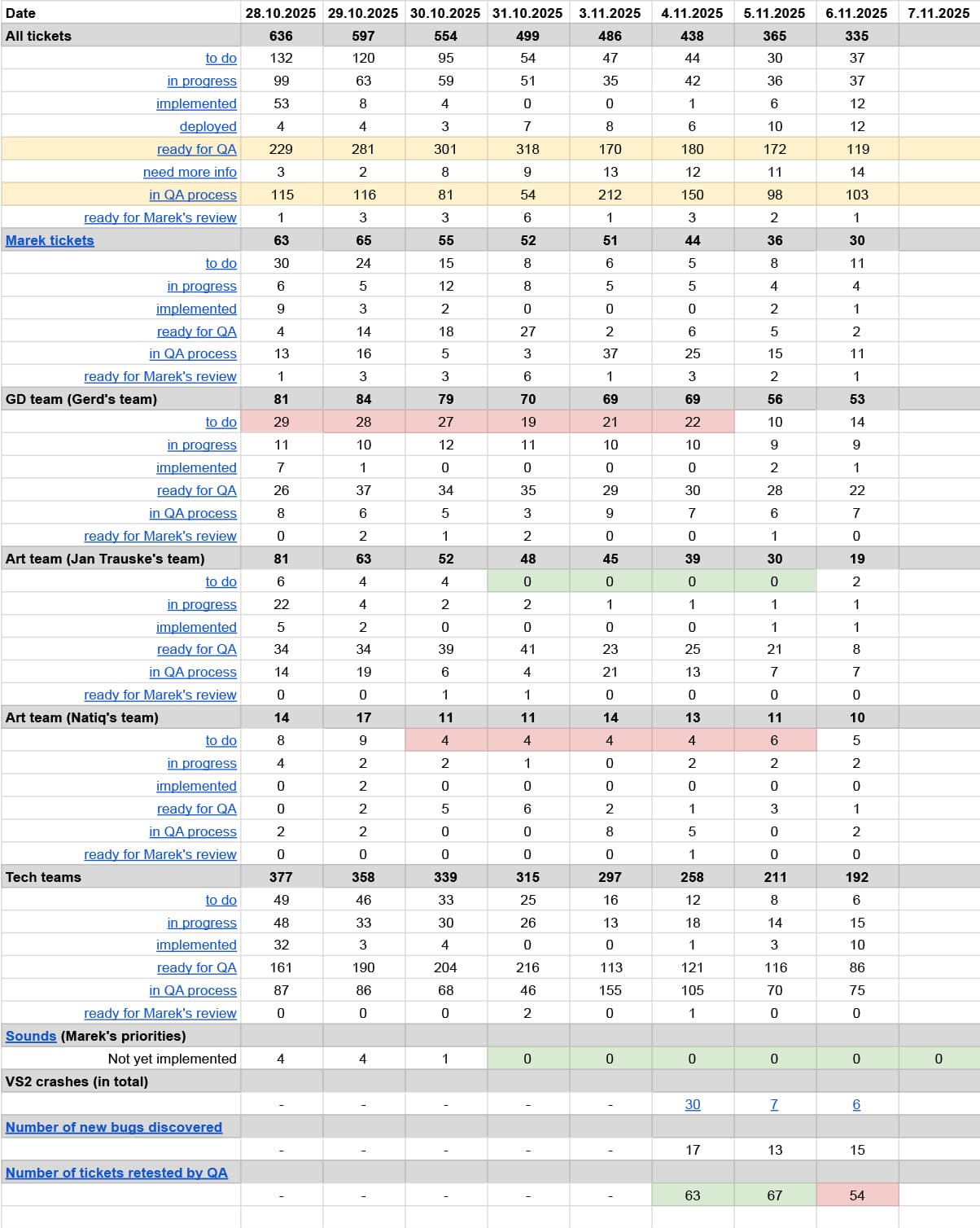This screenshot has height=1228, width=980.
Task: Select "Art team (Natiq's team)" row label
Action: click(121, 717)
